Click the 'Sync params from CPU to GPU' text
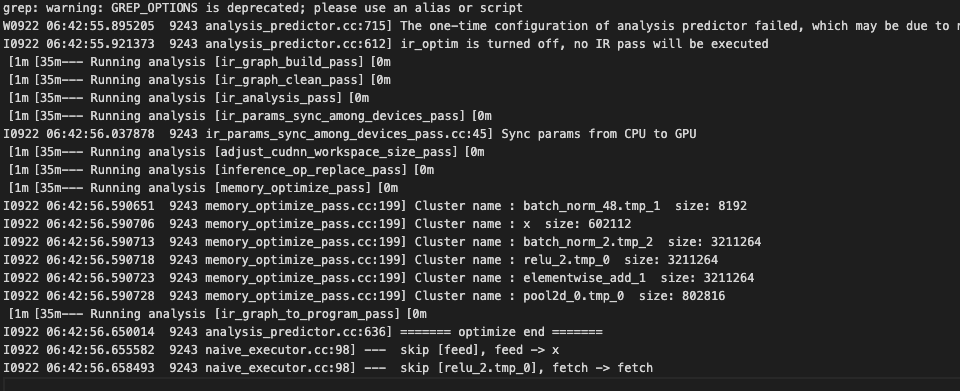 [x=599, y=134]
